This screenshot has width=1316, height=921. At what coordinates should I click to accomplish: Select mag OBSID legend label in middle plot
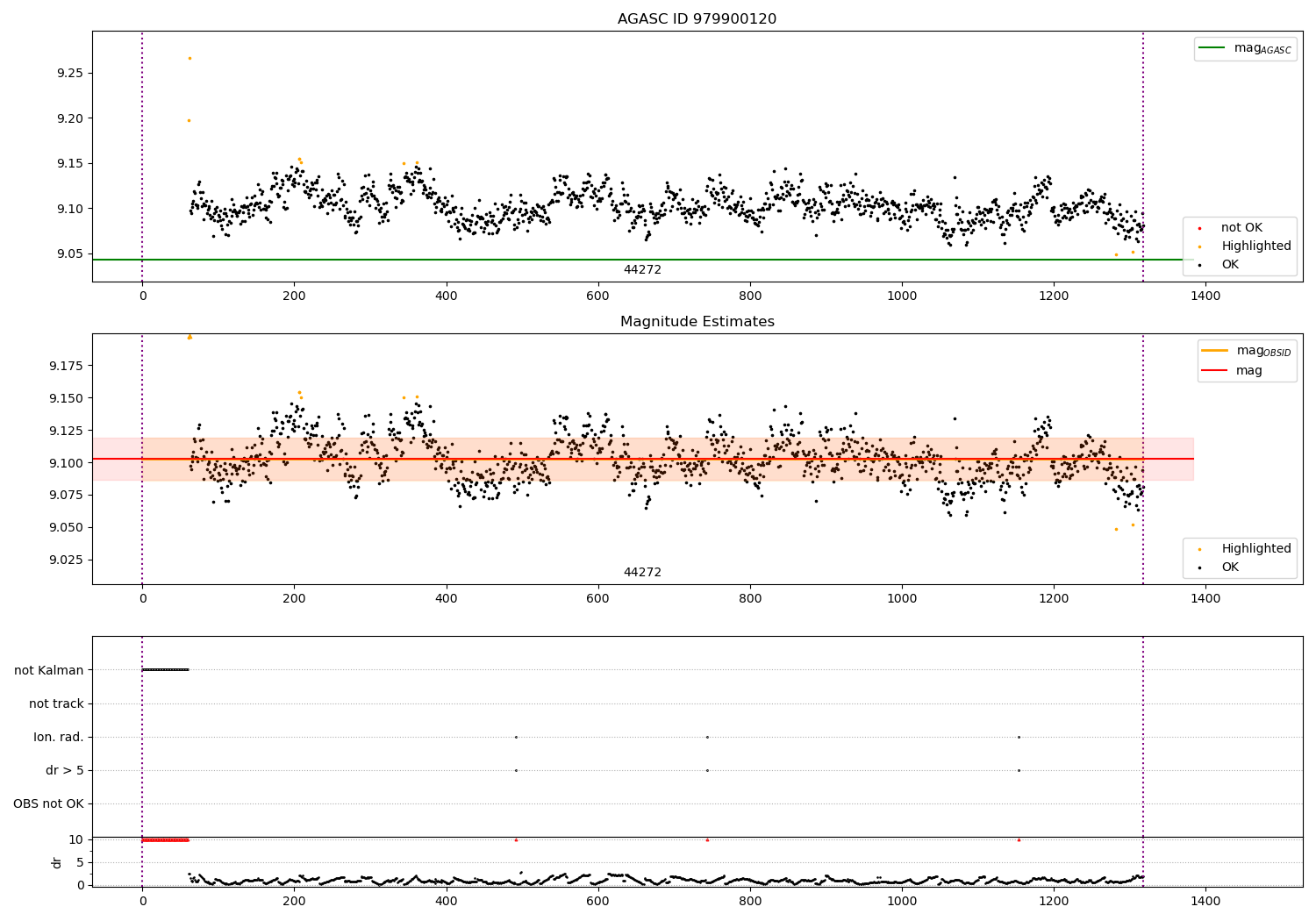click(1263, 351)
